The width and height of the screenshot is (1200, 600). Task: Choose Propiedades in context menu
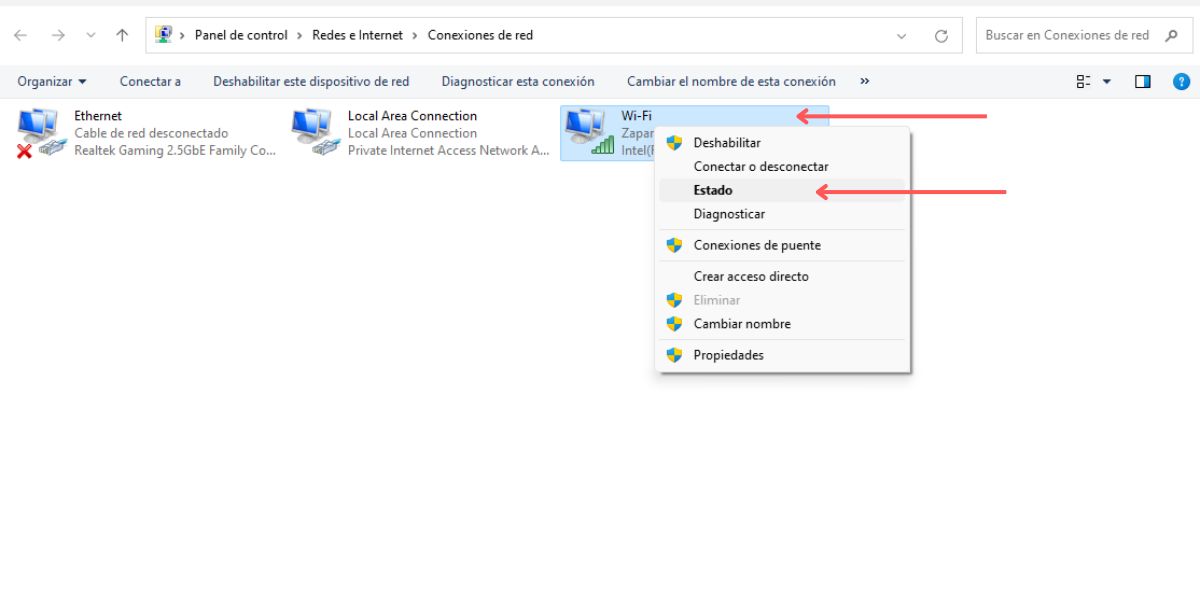(x=782, y=355)
